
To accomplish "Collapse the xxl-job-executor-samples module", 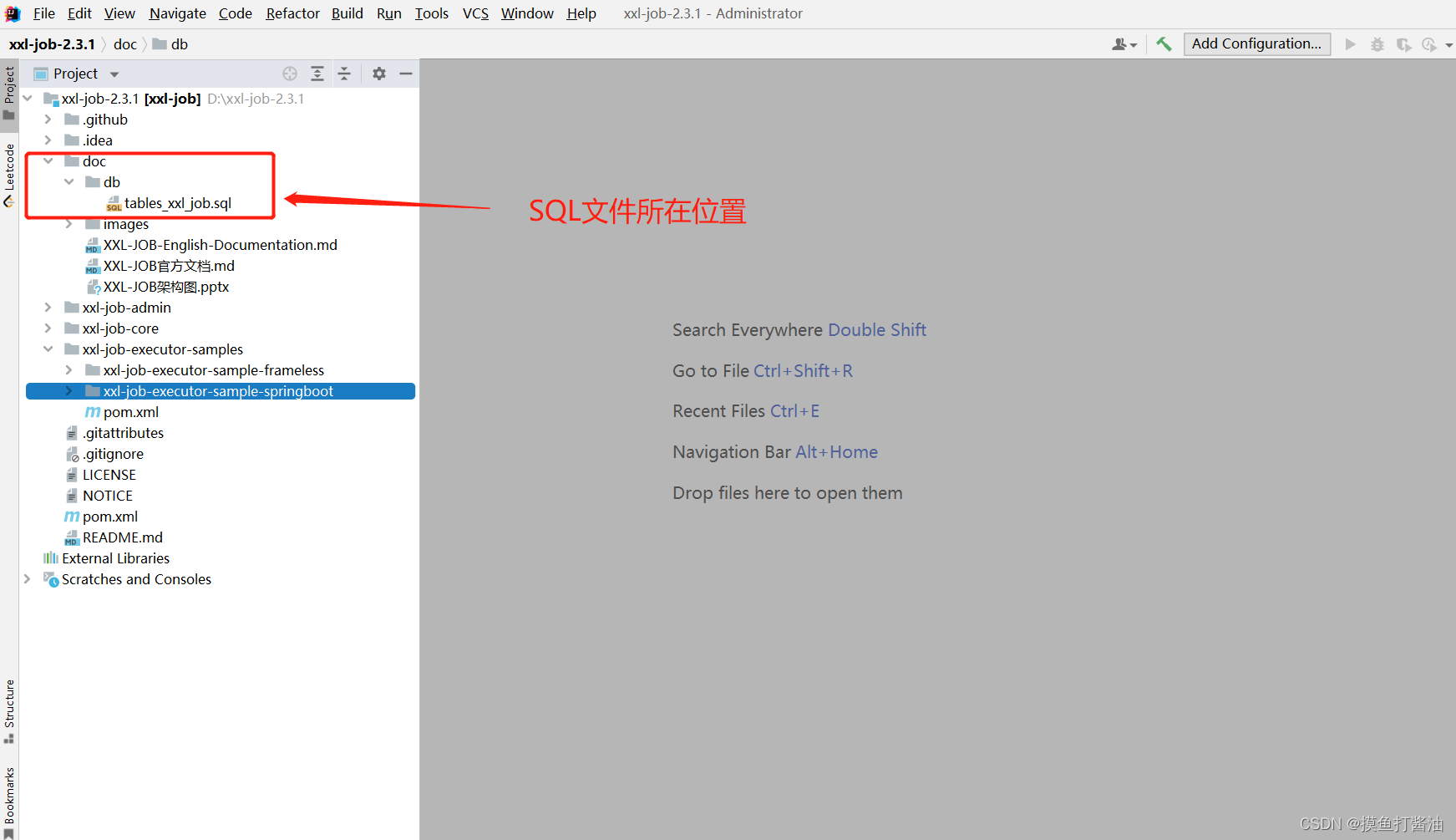I will 48,349.
